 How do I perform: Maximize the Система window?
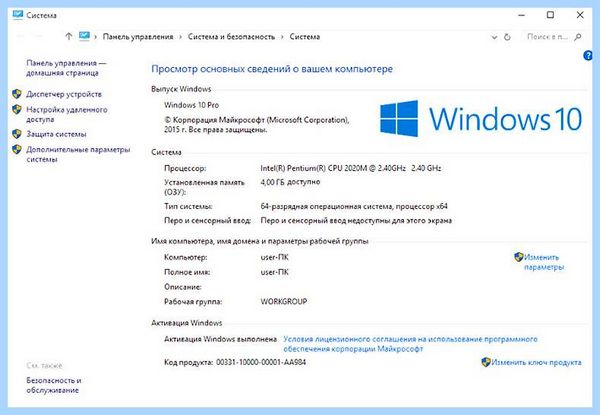(550, 15)
